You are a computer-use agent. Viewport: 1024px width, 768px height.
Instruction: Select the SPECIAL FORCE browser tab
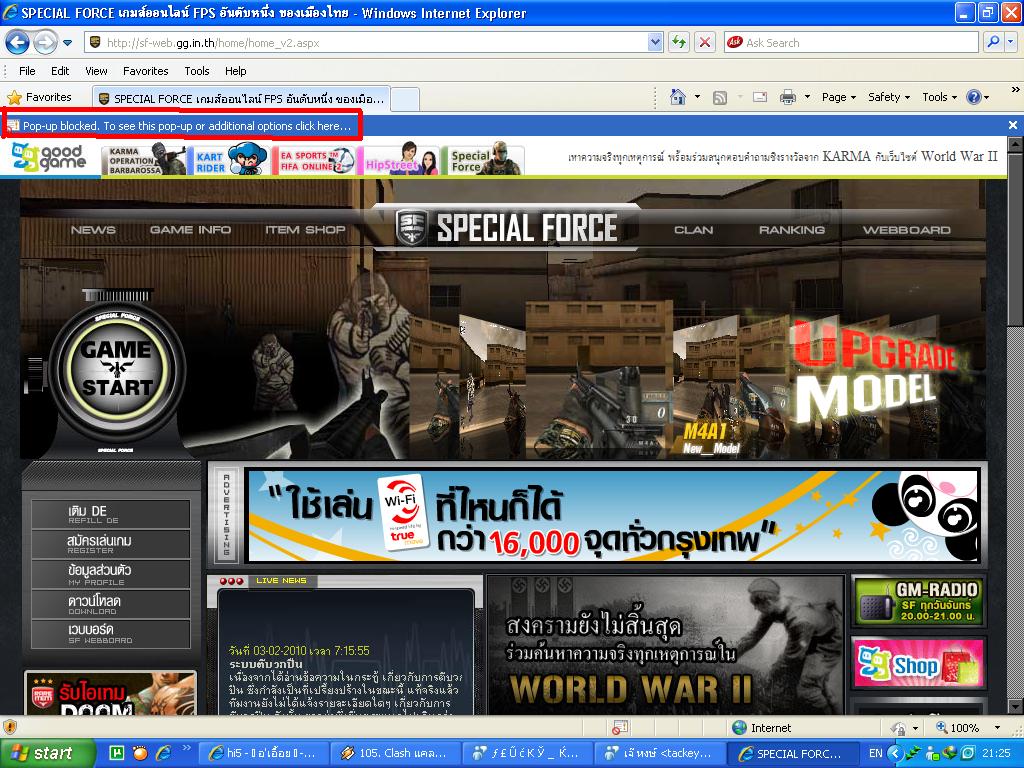pyautogui.click(x=241, y=99)
